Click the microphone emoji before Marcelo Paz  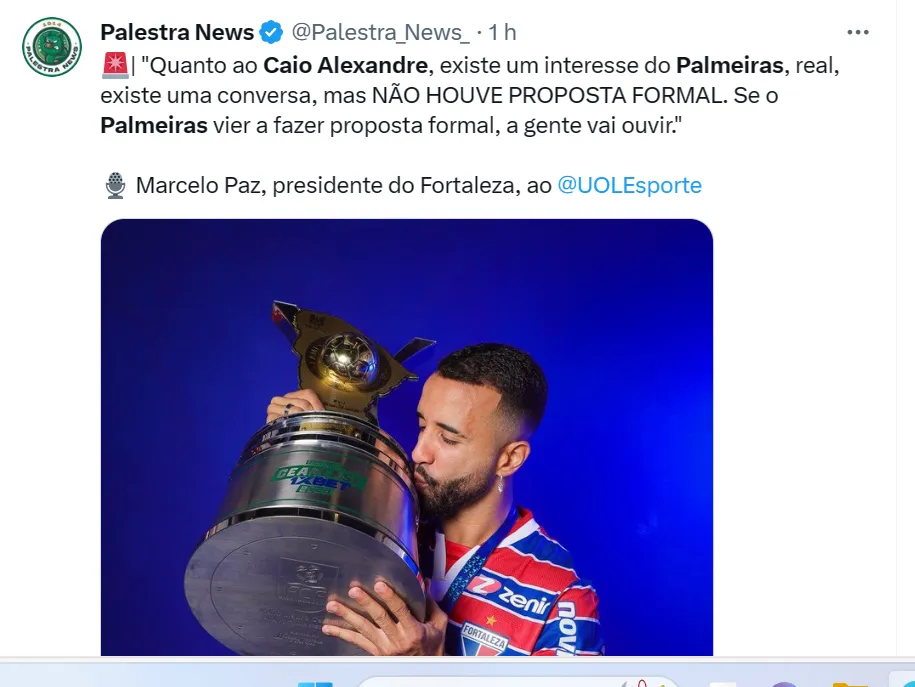pyautogui.click(x=116, y=186)
